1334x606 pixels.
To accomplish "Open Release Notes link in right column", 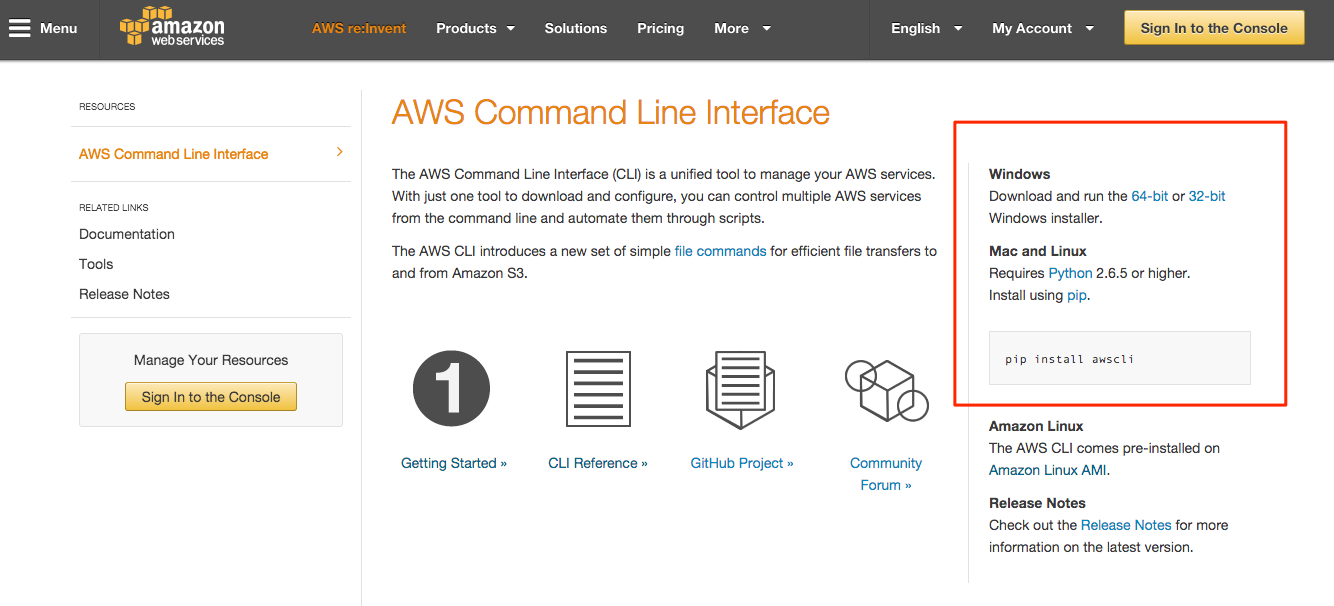I will [x=1126, y=525].
